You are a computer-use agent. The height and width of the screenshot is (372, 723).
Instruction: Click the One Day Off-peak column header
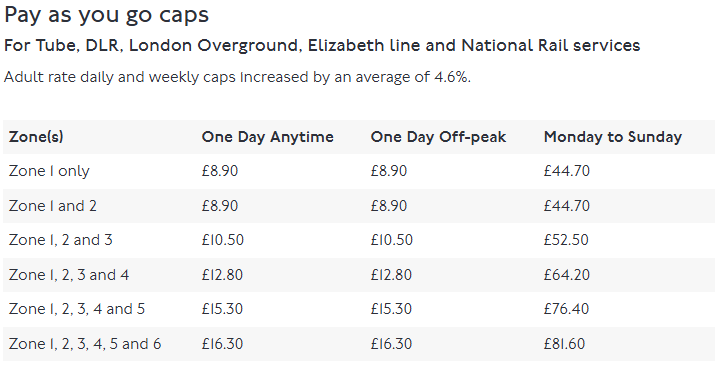pos(438,137)
